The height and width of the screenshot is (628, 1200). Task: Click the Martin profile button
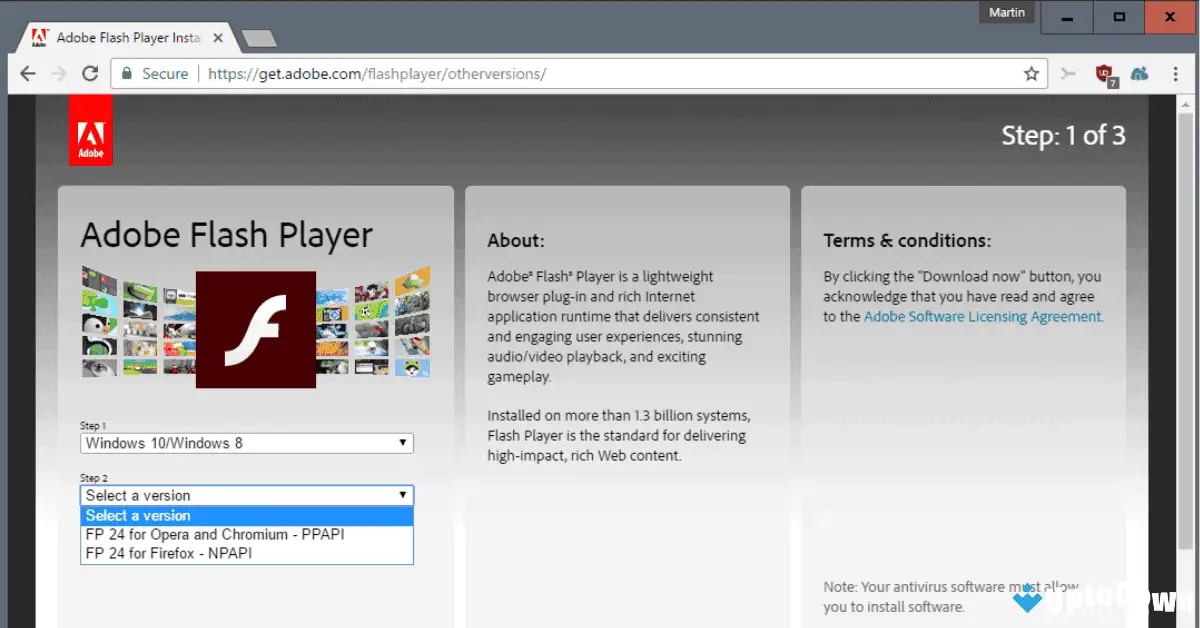tap(1006, 12)
